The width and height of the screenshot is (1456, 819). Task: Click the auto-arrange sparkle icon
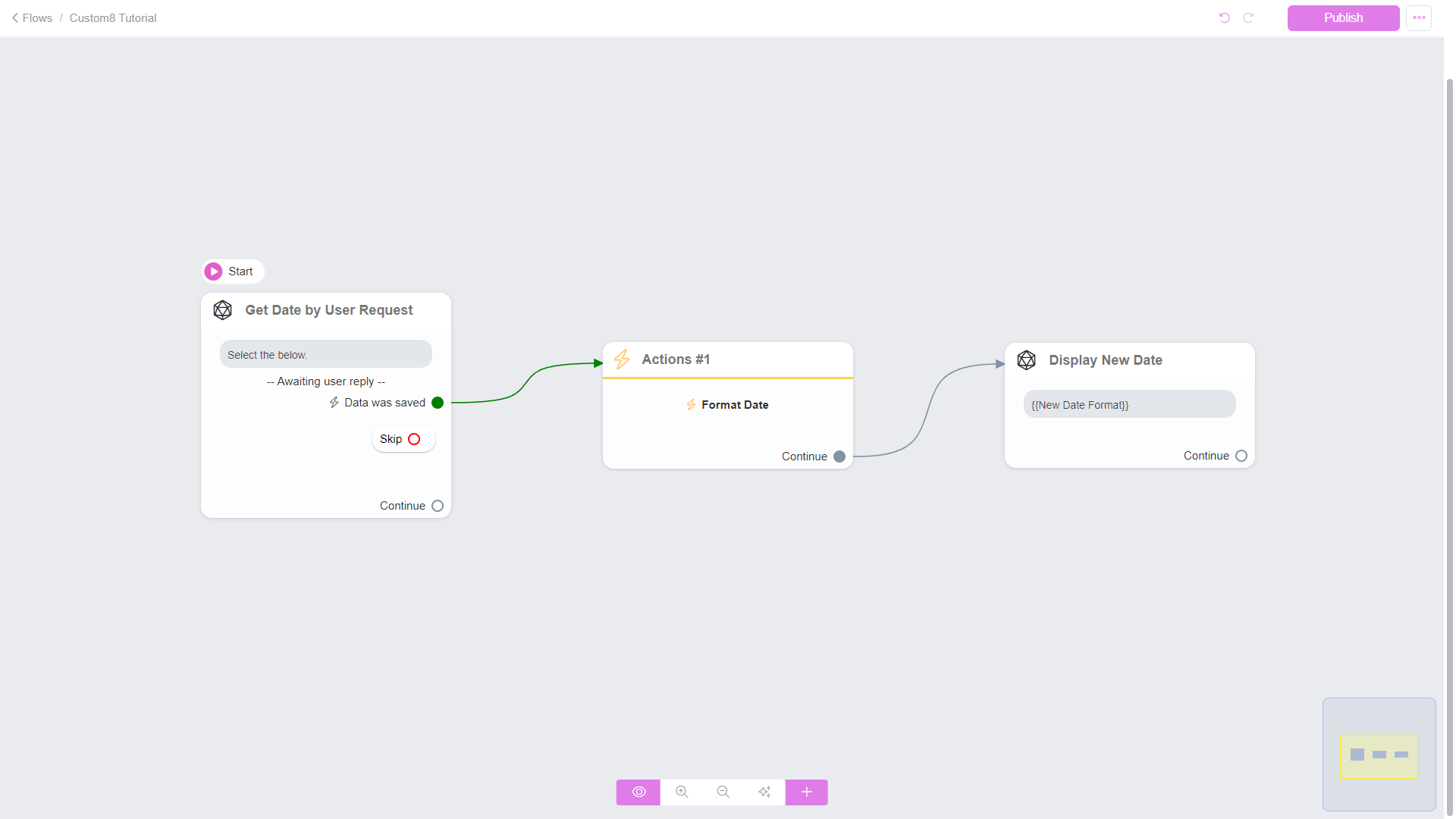(764, 792)
